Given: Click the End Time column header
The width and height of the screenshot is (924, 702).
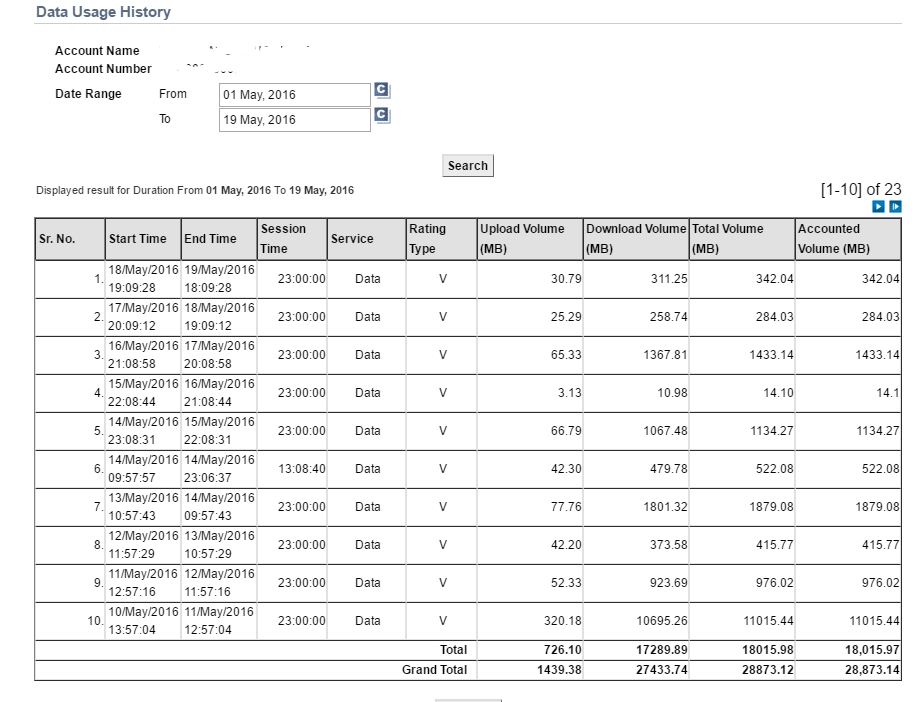Looking at the screenshot, I should [x=210, y=239].
